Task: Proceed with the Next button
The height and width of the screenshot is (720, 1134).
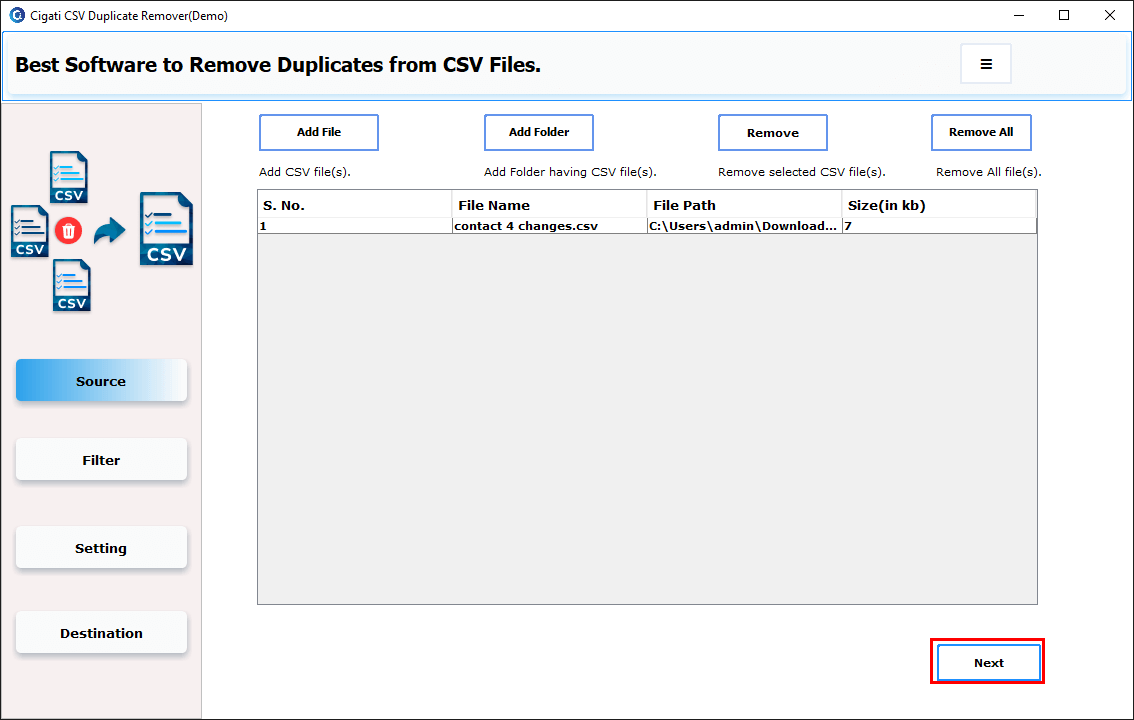Action: click(988, 662)
